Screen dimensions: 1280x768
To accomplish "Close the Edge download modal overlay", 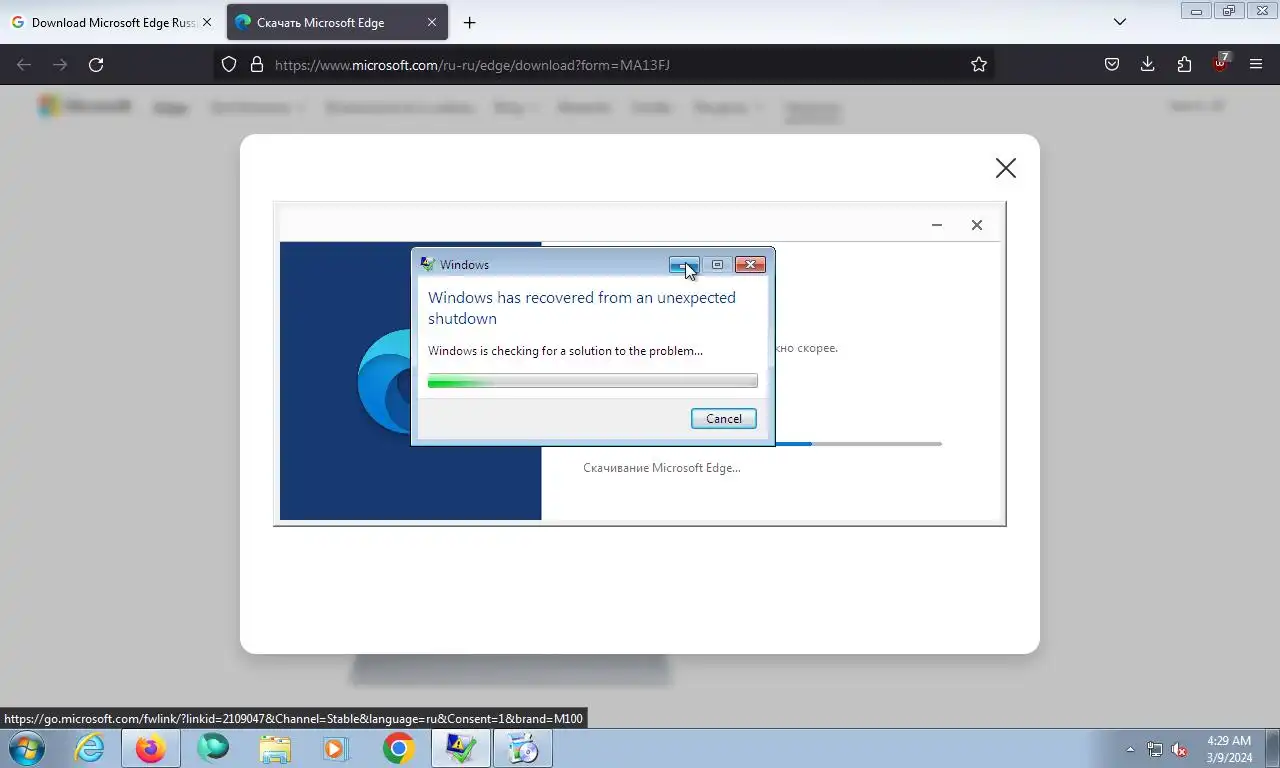I will point(1005,168).
